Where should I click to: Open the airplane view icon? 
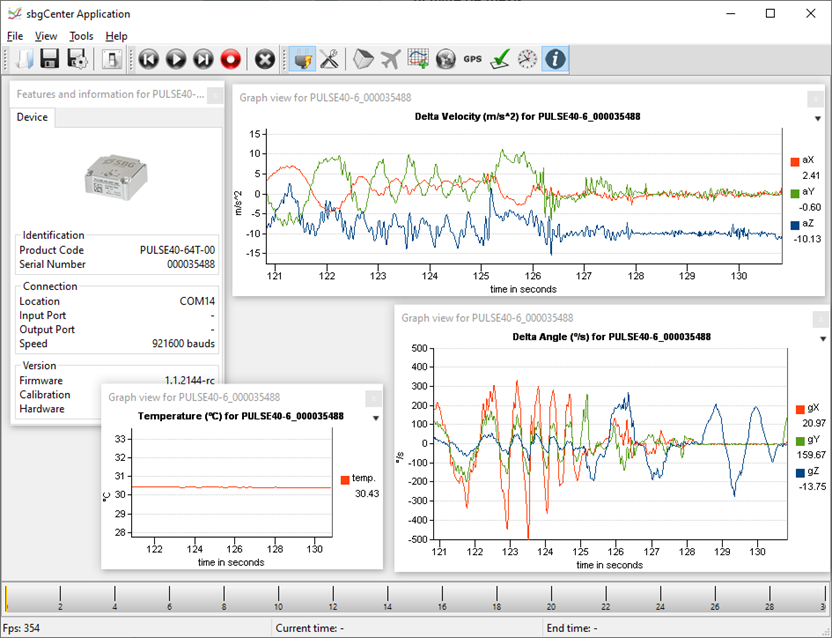pos(391,59)
